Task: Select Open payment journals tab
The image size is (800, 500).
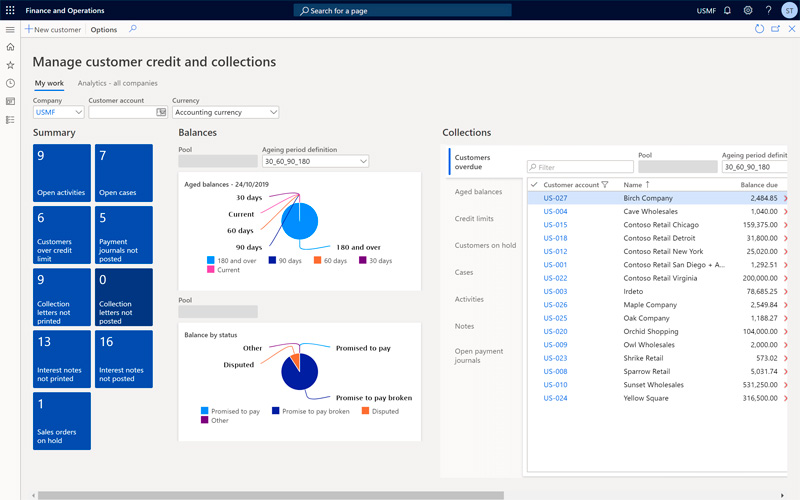Action: 479,356
